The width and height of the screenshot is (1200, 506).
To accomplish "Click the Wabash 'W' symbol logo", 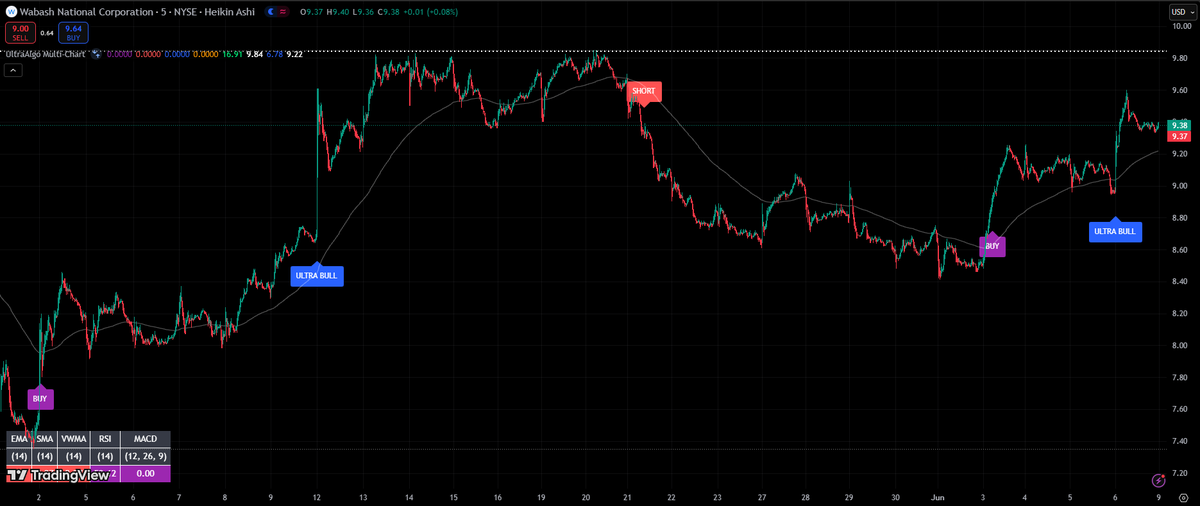I will click(x=12, y=11).
